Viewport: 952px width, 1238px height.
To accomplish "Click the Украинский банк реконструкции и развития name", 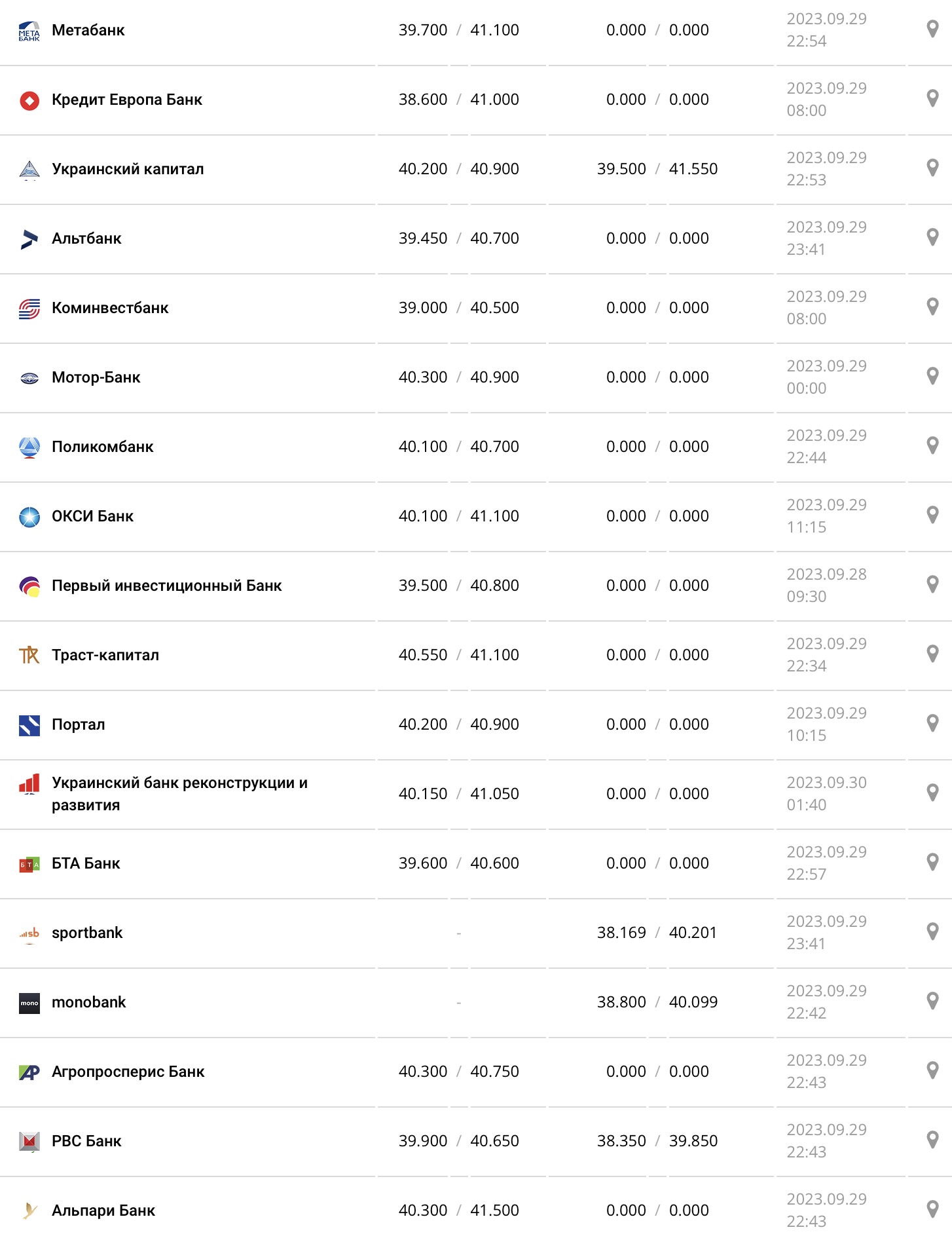I will point(180,793).
